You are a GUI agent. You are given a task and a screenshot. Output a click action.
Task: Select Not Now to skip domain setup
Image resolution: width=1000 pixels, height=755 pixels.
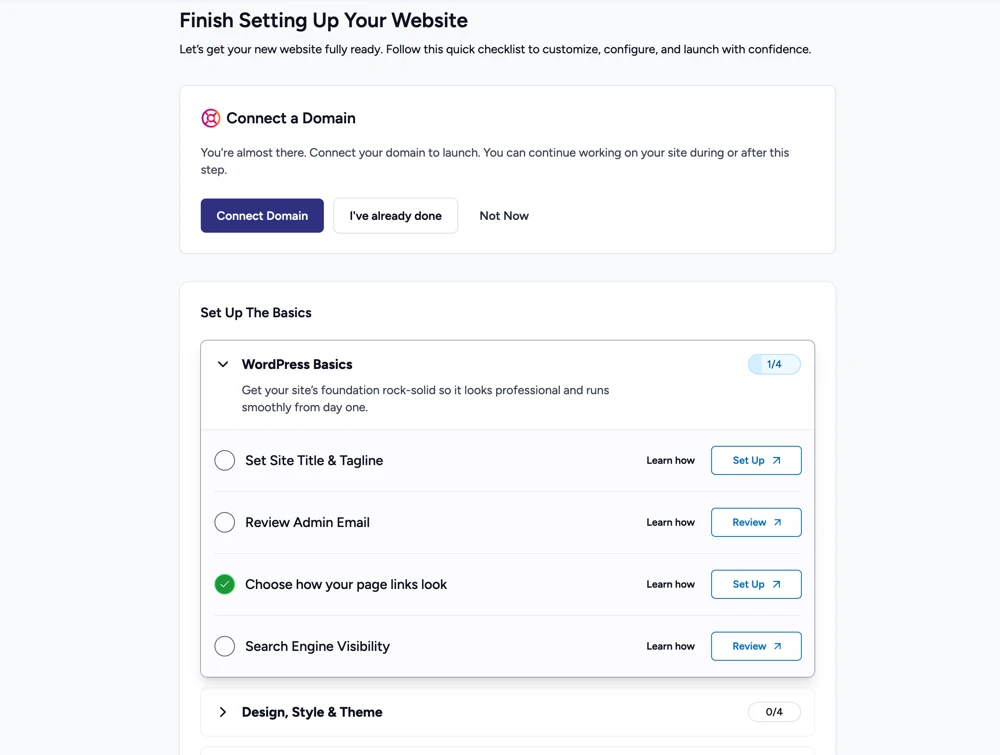(x=503, y=215)
